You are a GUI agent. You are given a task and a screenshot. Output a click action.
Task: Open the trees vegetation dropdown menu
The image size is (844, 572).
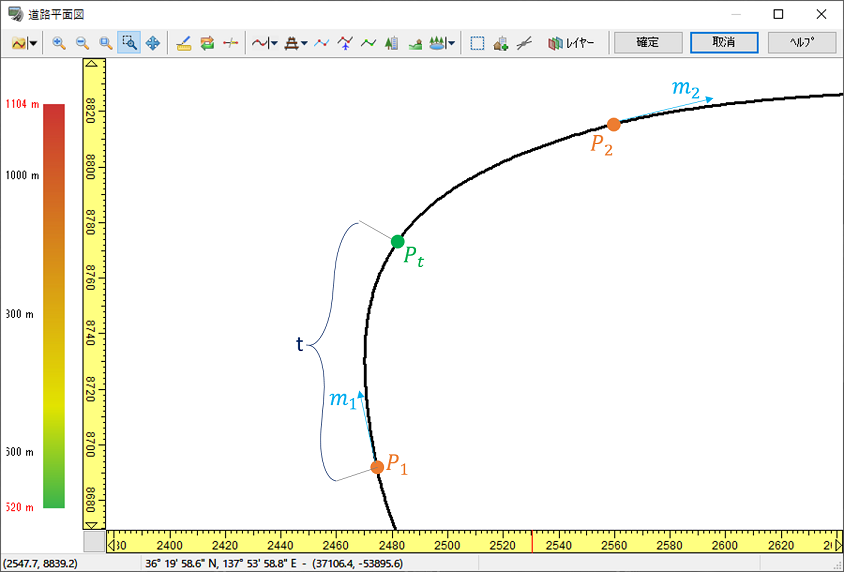coord(452,43)
